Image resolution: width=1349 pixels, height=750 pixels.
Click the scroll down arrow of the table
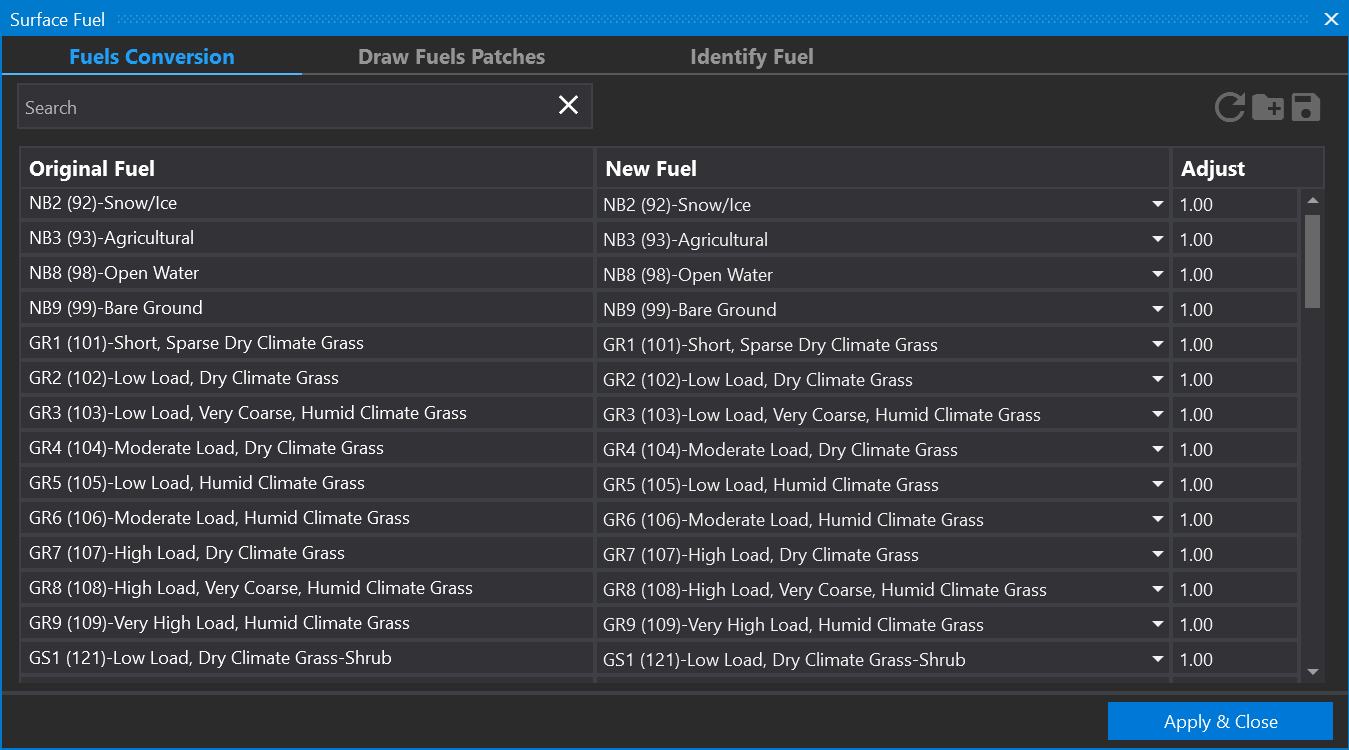(1313, 672)
